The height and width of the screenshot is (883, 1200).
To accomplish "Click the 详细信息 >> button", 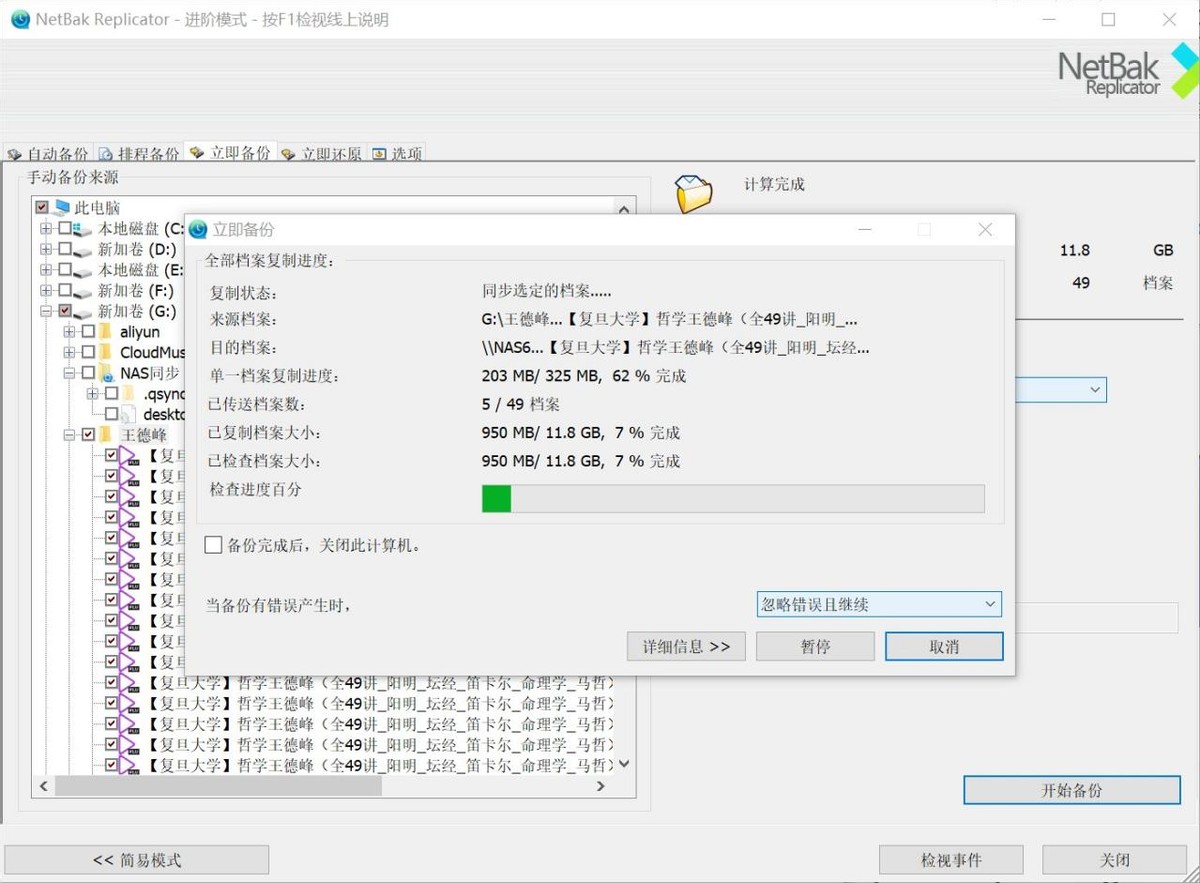I will click(686, 646).
